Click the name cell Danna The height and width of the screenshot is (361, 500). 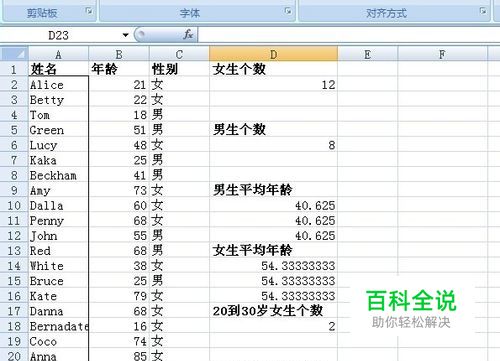(x=58, y=311)
